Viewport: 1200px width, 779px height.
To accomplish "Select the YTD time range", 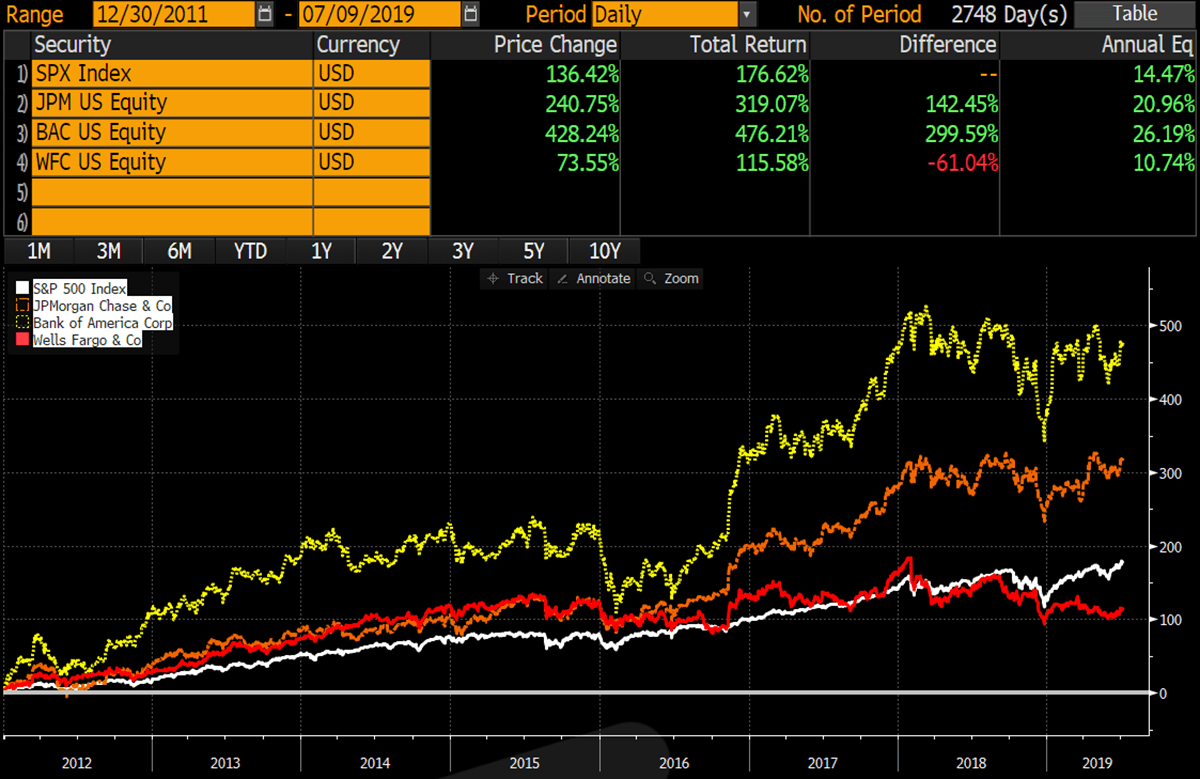I will [250, 251].
